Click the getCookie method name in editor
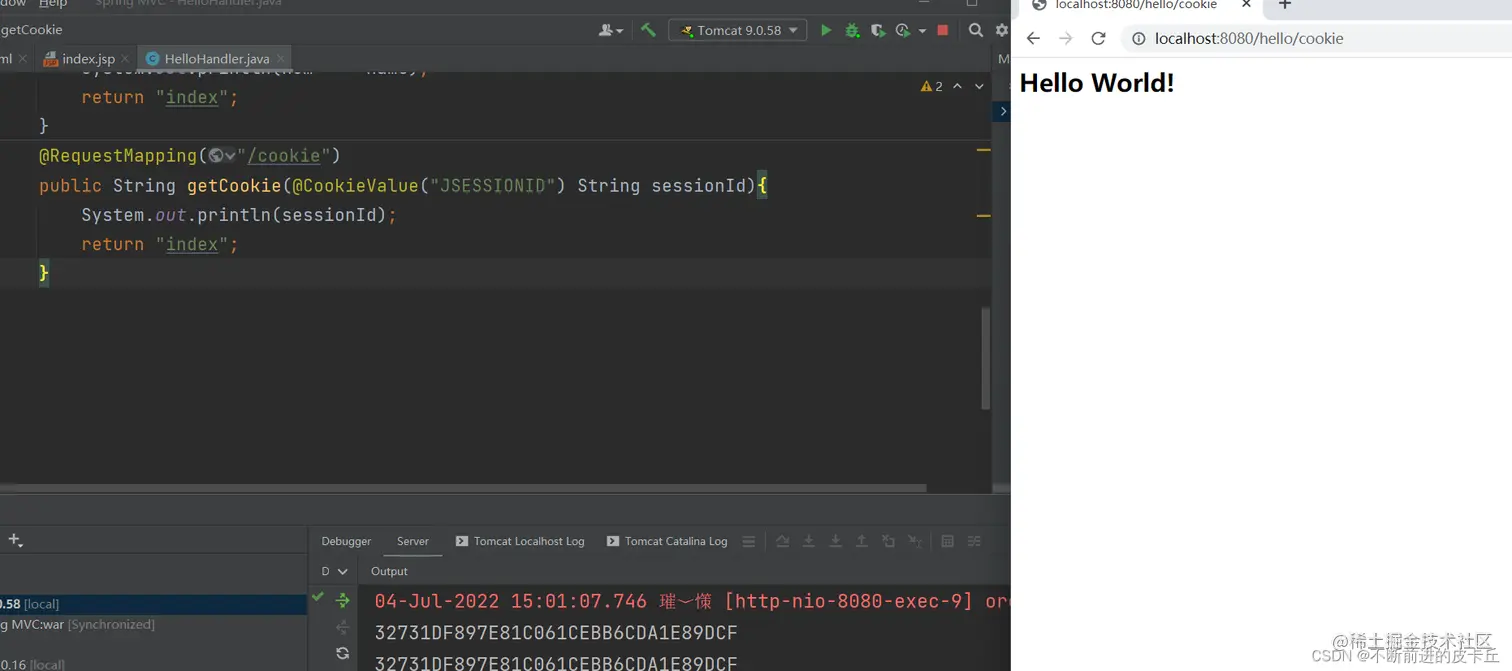This screenshot has width=1512, height=671. point(234,186)
